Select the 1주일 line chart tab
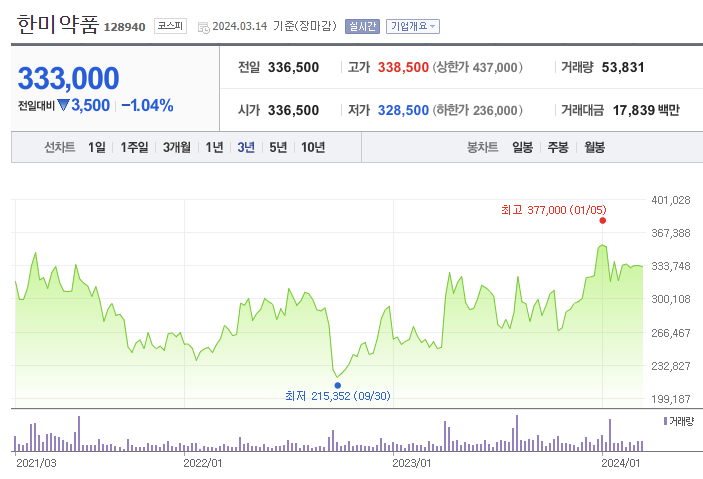Viewport: 703px width, 479px height. [x=134, y=147]
